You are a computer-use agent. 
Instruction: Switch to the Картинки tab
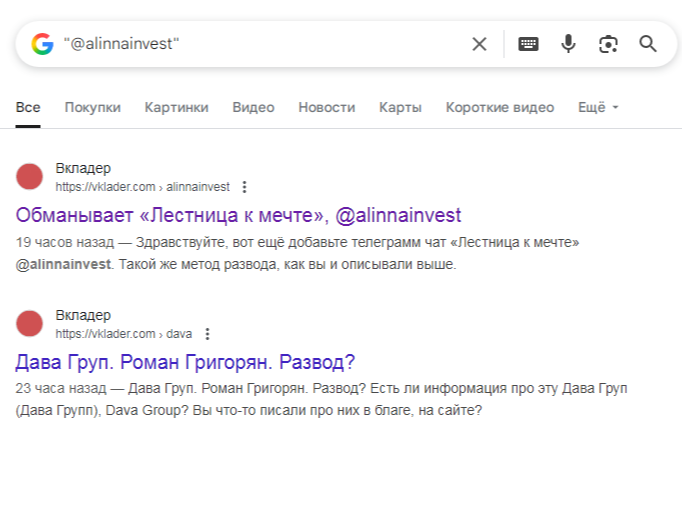point(176,107)
